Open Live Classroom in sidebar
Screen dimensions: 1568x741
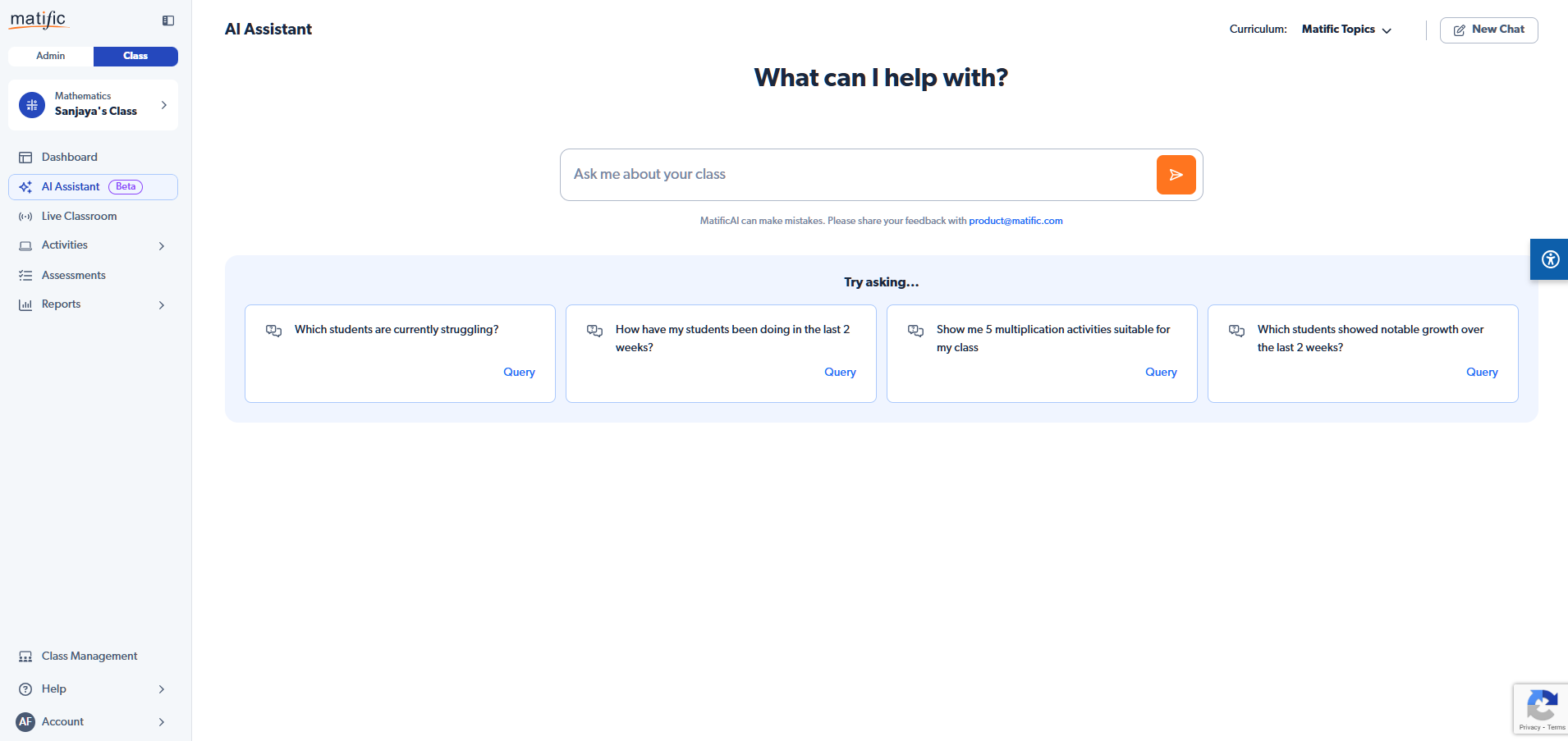coord(79,216)
